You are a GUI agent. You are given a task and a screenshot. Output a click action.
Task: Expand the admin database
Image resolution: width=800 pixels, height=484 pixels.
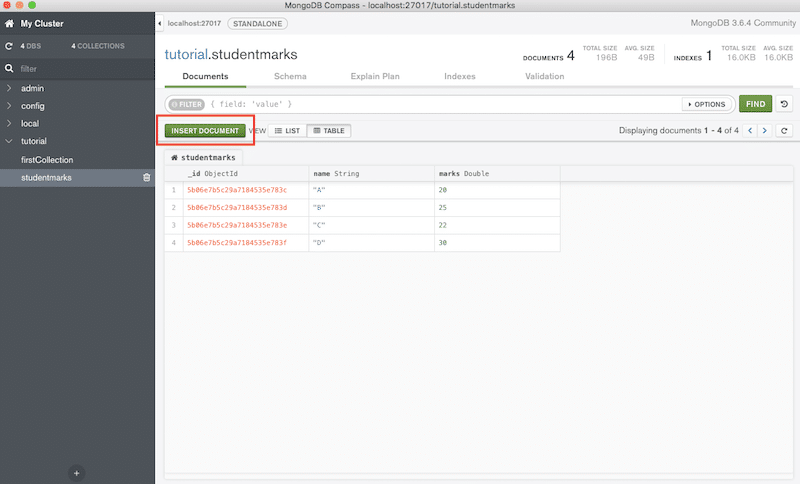tap(9, 88)
